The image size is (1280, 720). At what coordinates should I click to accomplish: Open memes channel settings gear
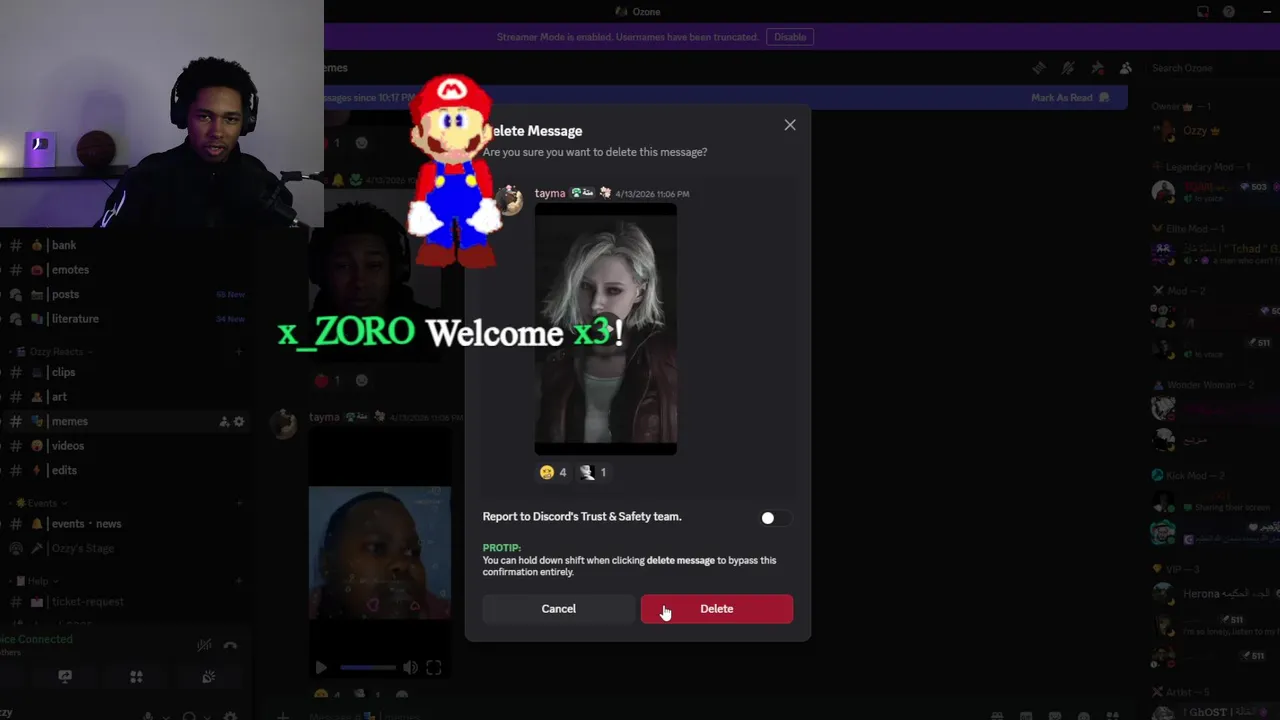coord(239,422)
